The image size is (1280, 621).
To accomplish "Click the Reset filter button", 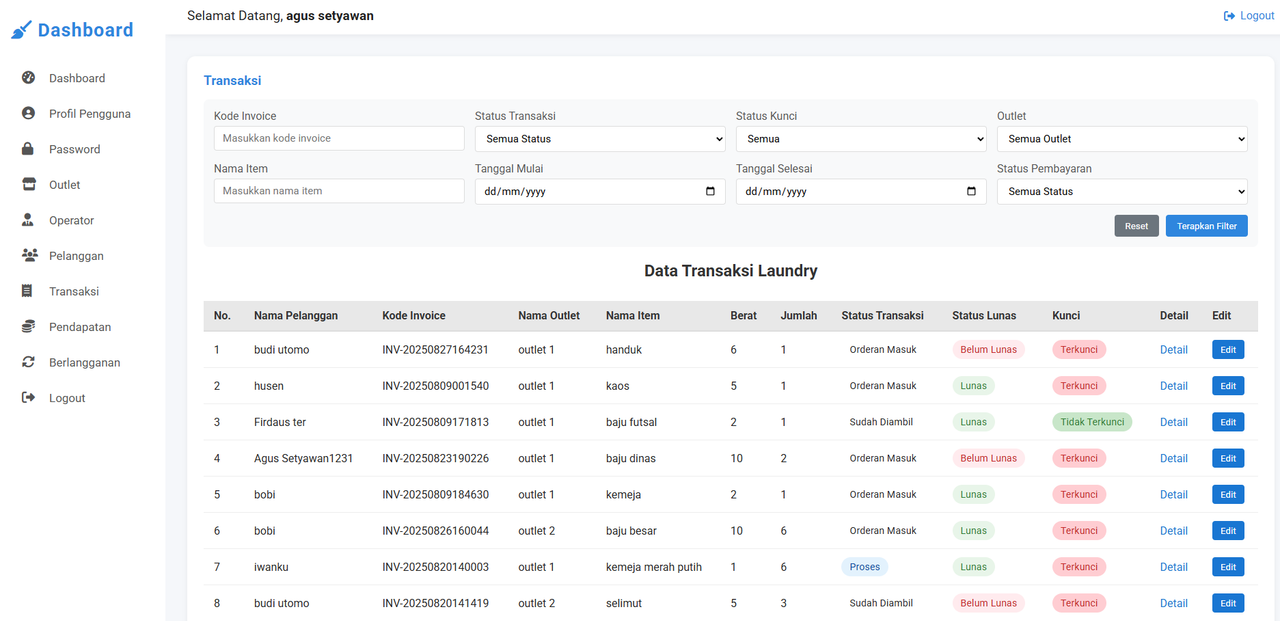I will (x=1137, y=226).
